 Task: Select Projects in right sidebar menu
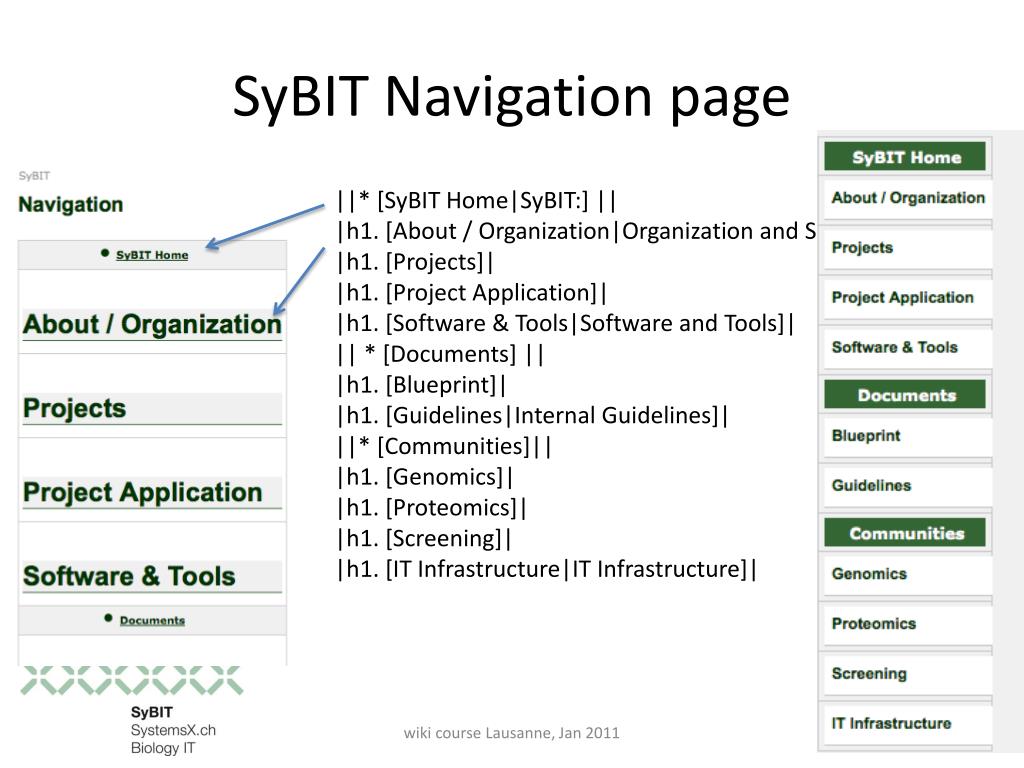pos(908,248)
